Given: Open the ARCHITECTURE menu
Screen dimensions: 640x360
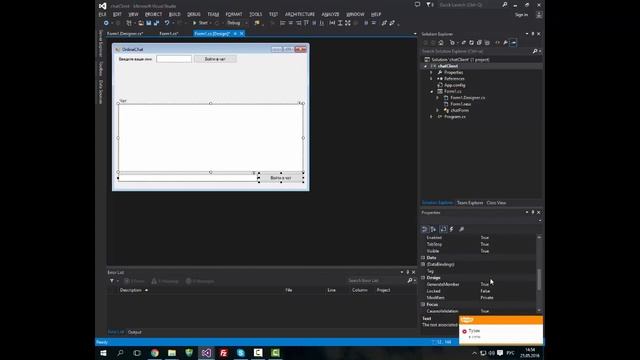Looking at the screenshot, I should (300, 14).
